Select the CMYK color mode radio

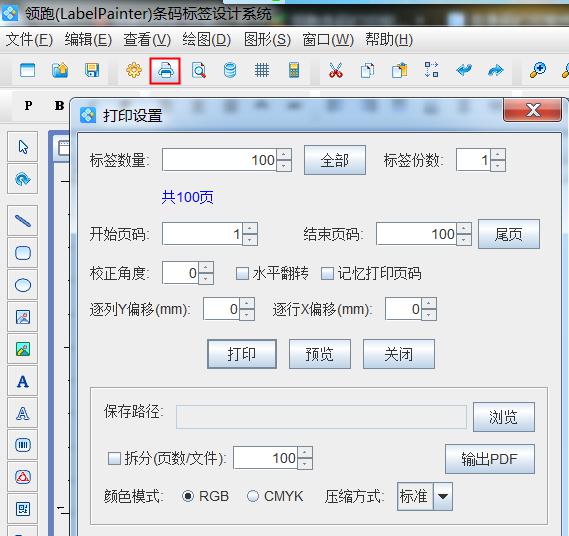point(253,496)
